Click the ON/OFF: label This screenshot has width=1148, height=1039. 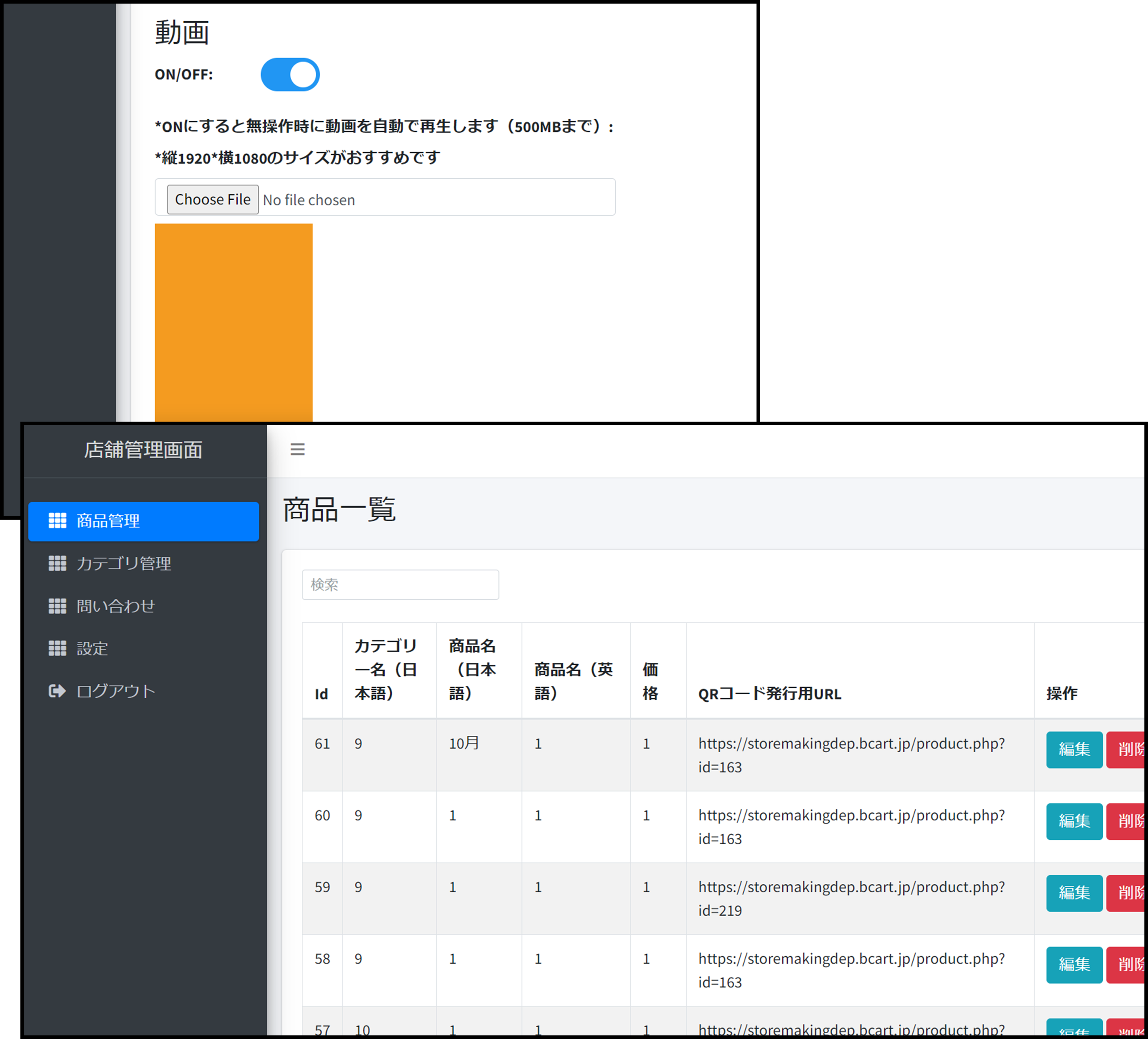(183, 74)
